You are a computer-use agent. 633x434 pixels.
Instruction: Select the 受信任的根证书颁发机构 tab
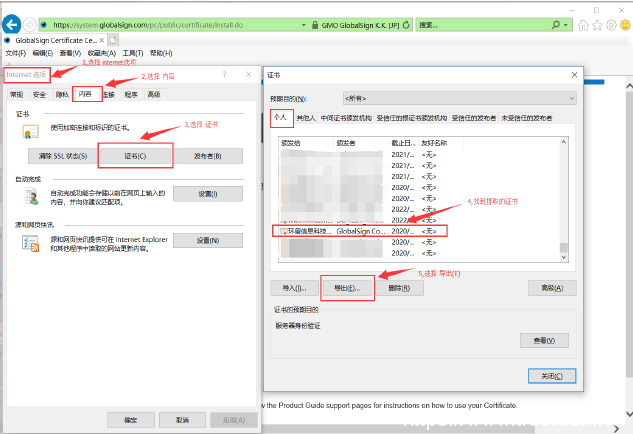(x=412, y=118)
